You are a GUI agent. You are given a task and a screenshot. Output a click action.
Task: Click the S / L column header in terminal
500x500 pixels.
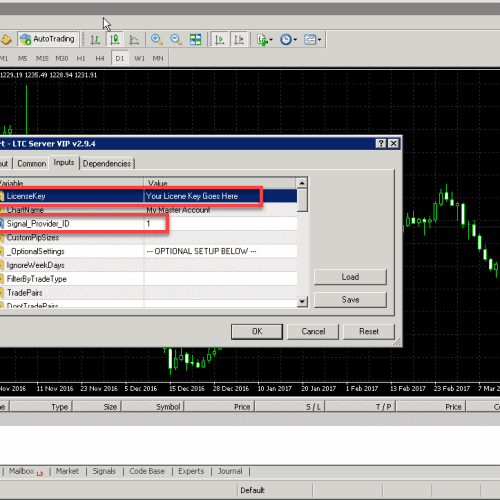tap(290, 407)
